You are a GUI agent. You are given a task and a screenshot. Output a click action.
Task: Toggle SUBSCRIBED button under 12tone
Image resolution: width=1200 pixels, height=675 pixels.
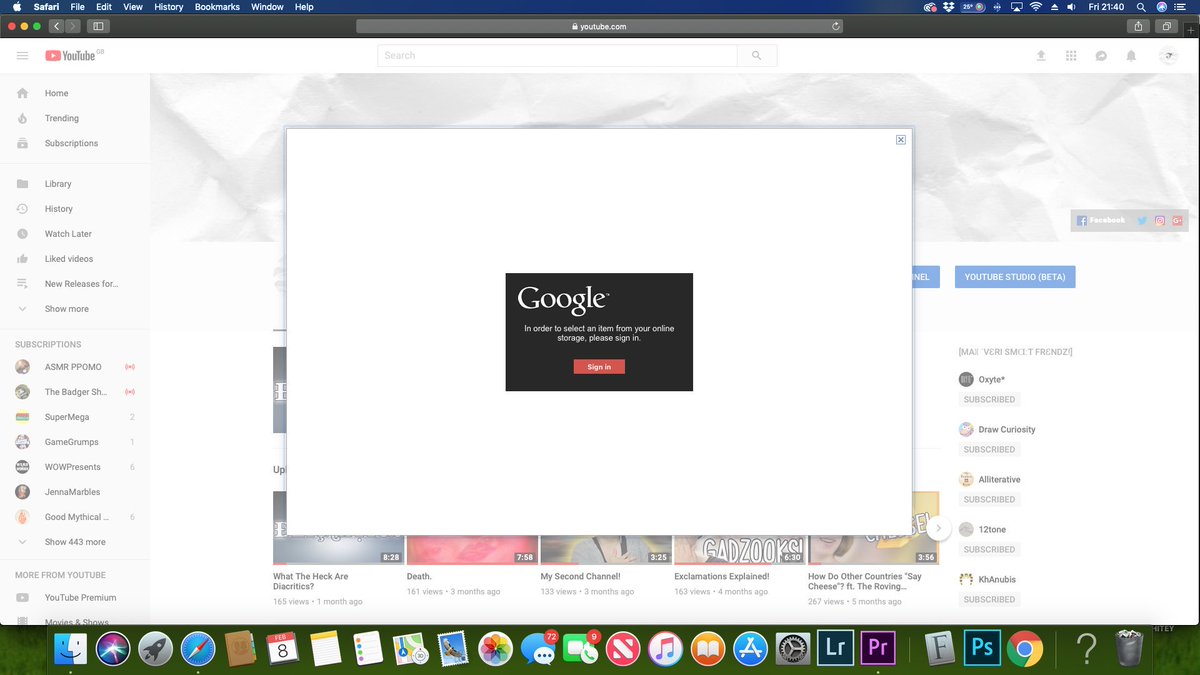click(989, 550)
